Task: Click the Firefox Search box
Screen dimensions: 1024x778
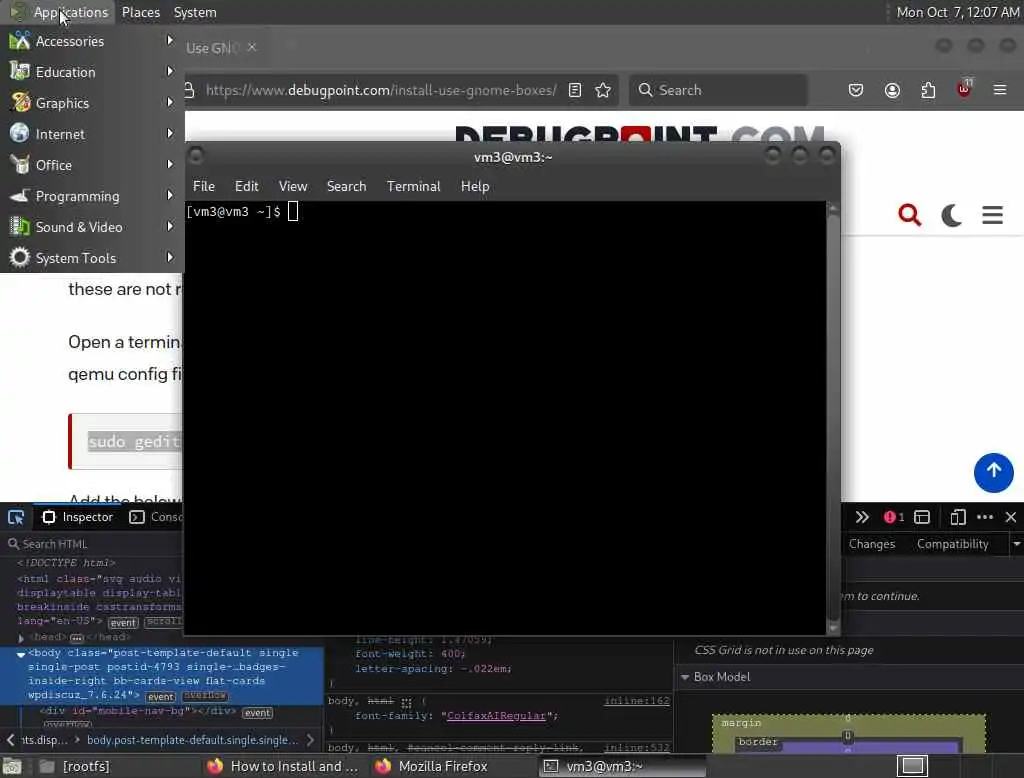Action: (718, 90)
